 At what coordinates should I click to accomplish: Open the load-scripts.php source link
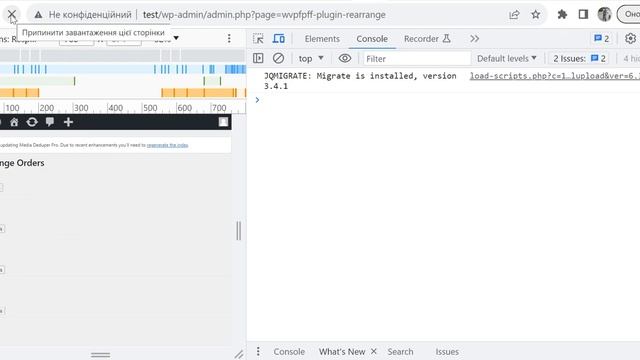click(x=554, y=76)
